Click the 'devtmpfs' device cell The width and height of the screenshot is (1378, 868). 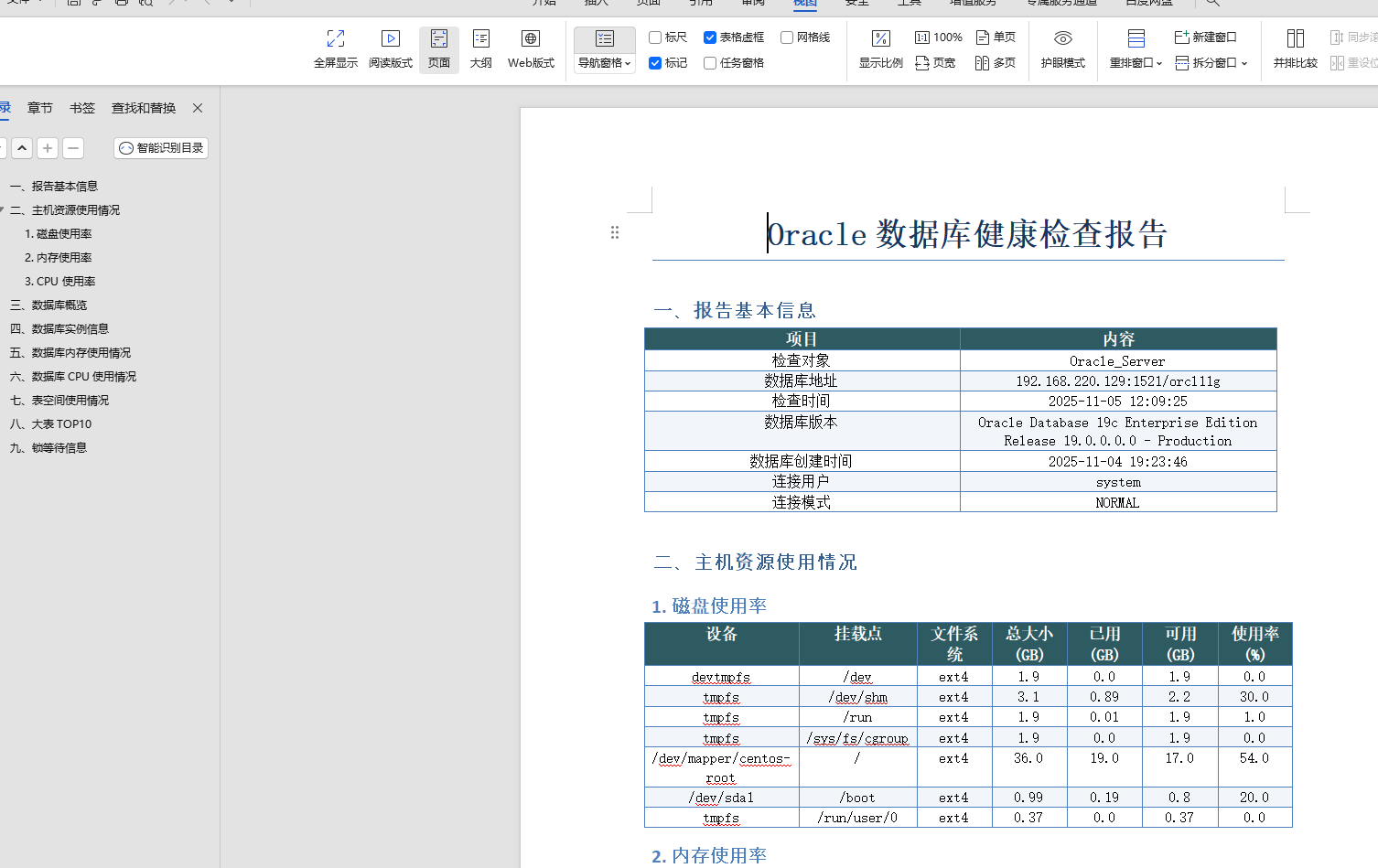tap(721, 678)
